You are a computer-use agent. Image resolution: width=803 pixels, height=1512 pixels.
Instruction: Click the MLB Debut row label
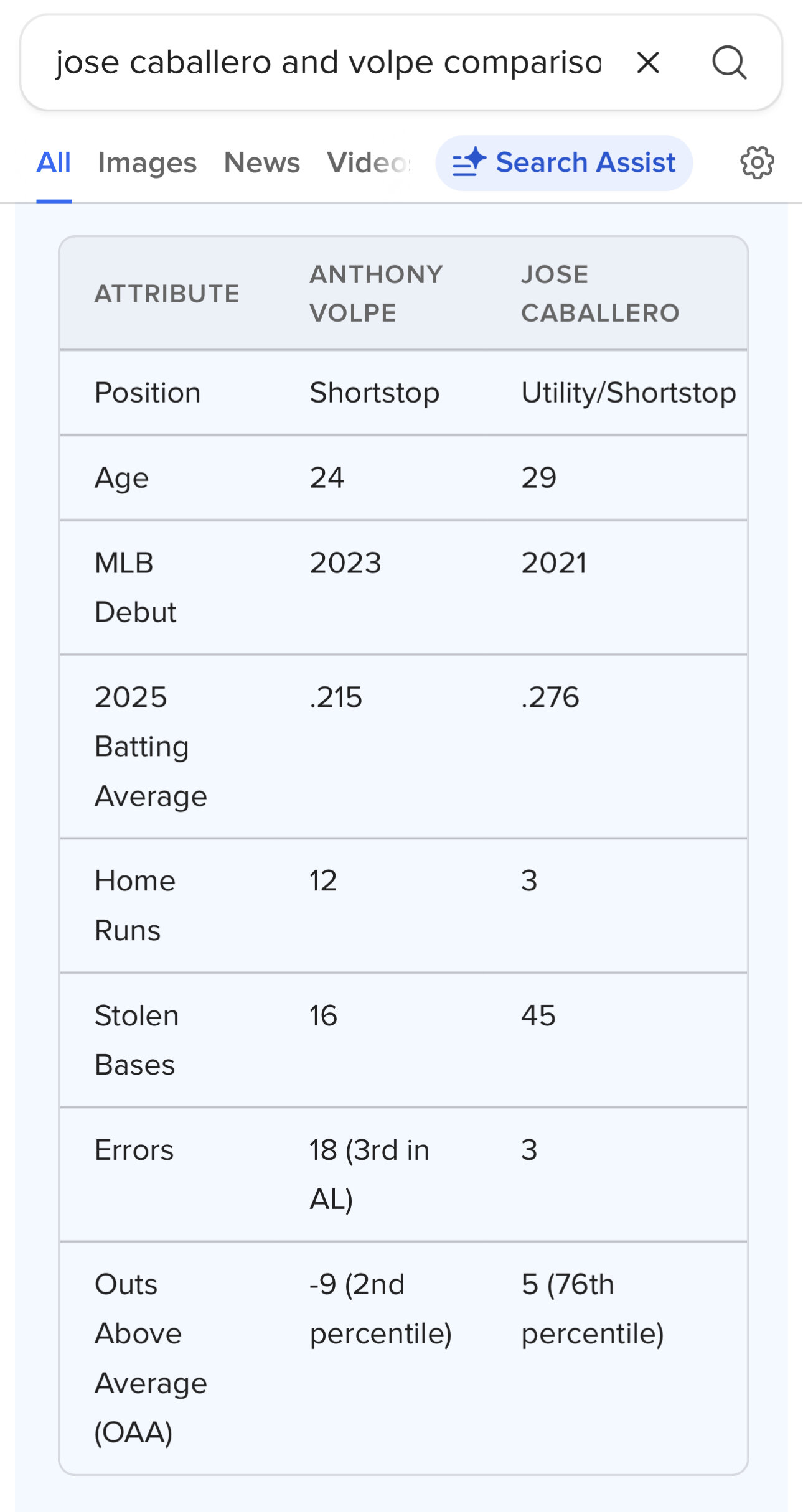click(x=135, y=587)
